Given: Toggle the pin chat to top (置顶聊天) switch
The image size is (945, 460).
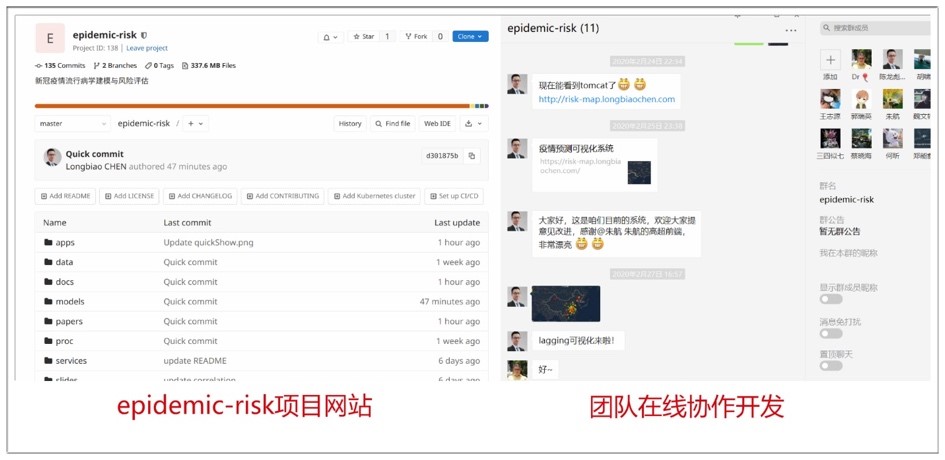Looking at the screenshot, I should [x=830, y=366].
